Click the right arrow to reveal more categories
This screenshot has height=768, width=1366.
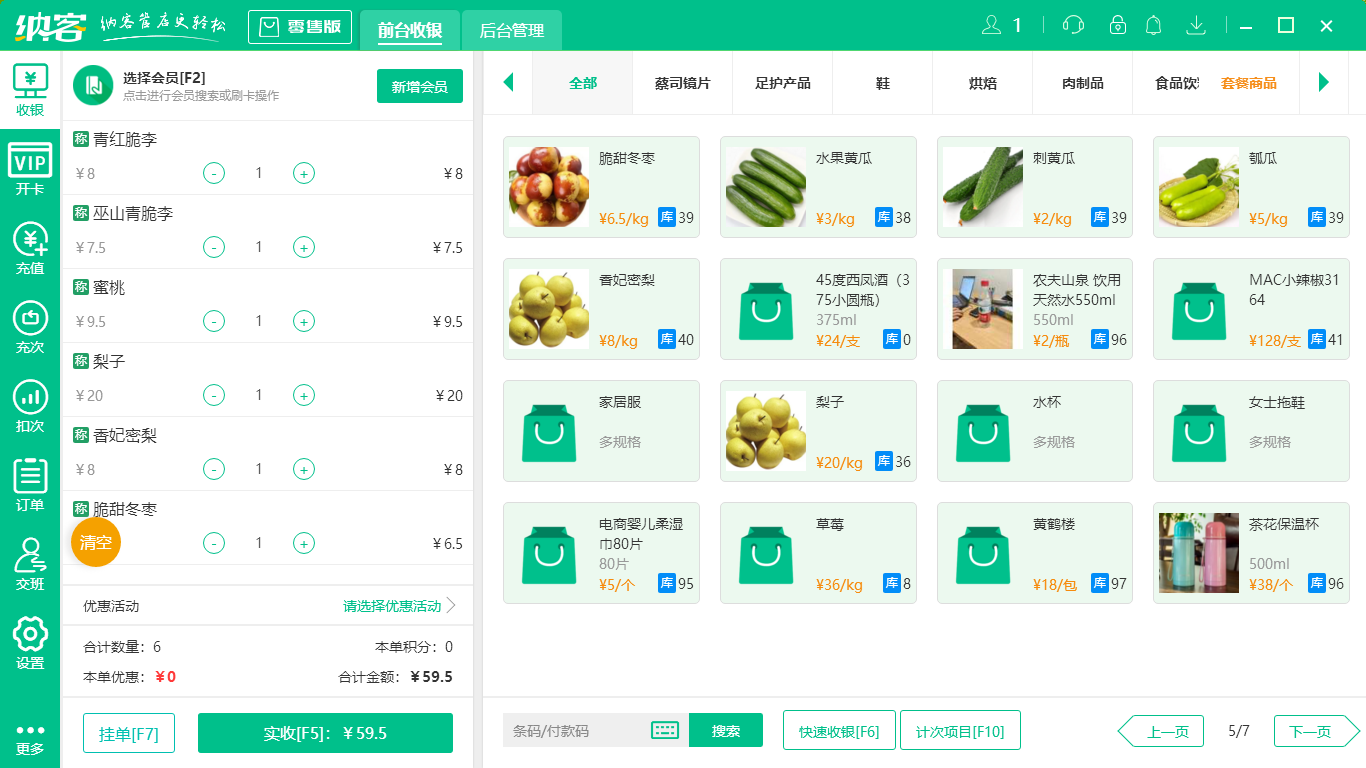(x=1325, y=83)
